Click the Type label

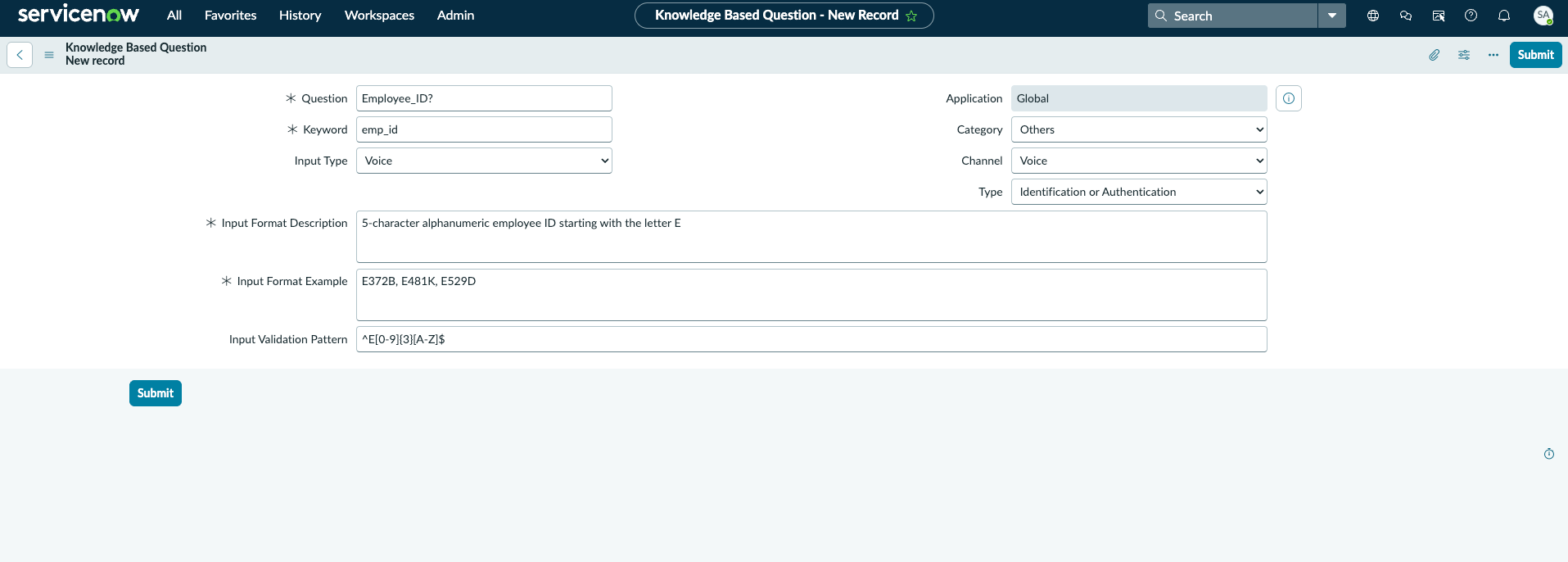click(990, 192)
